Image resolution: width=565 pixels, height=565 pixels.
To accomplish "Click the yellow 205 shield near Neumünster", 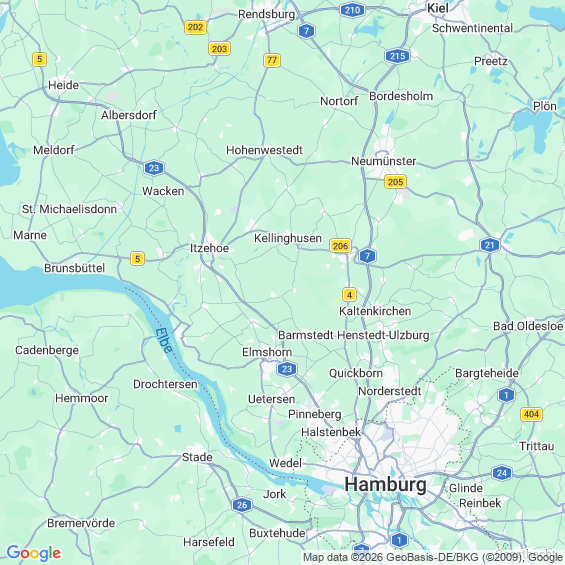I will (395, 182).
